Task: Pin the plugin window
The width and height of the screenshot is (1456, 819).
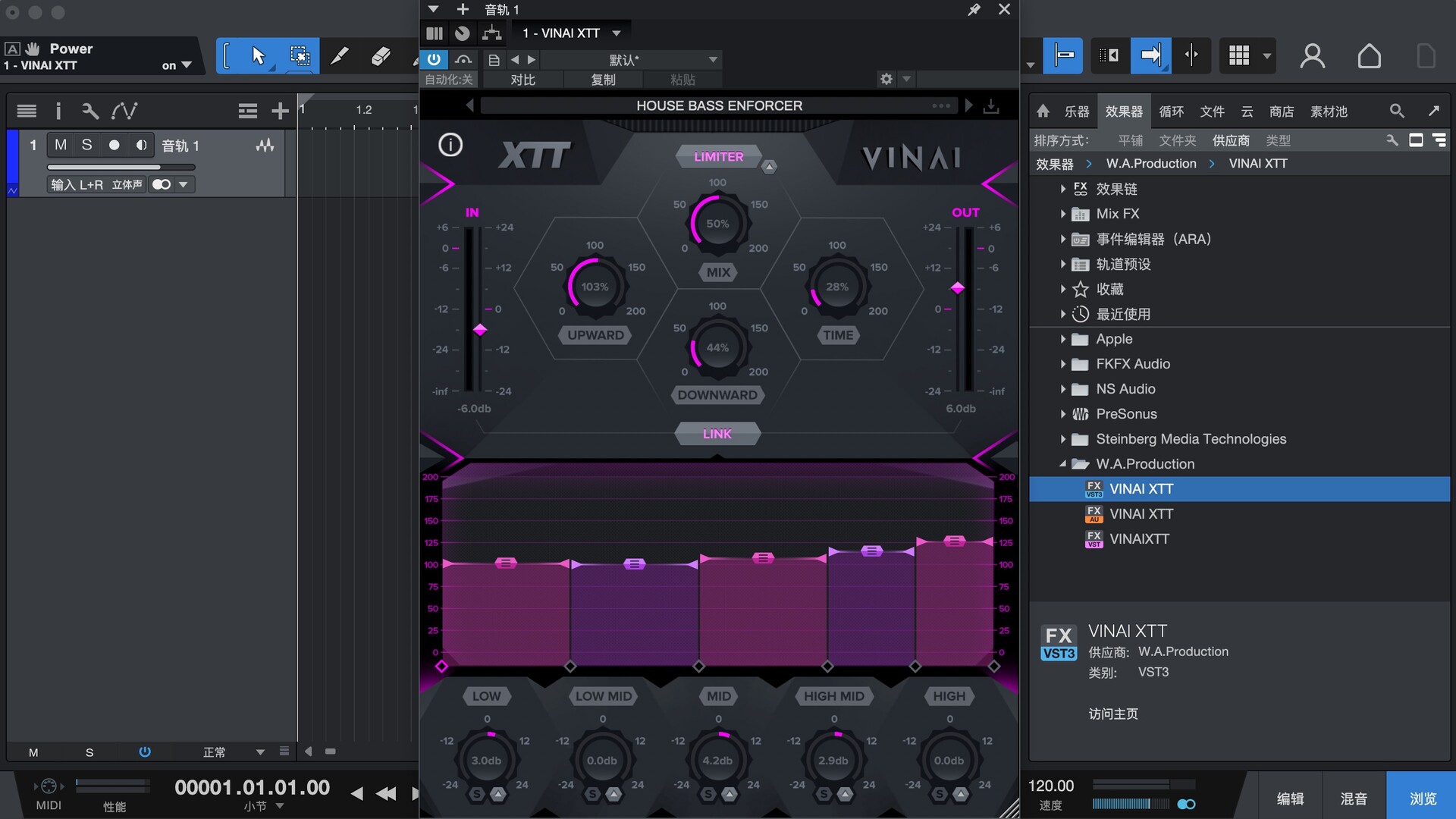Action: coord(974,10)
